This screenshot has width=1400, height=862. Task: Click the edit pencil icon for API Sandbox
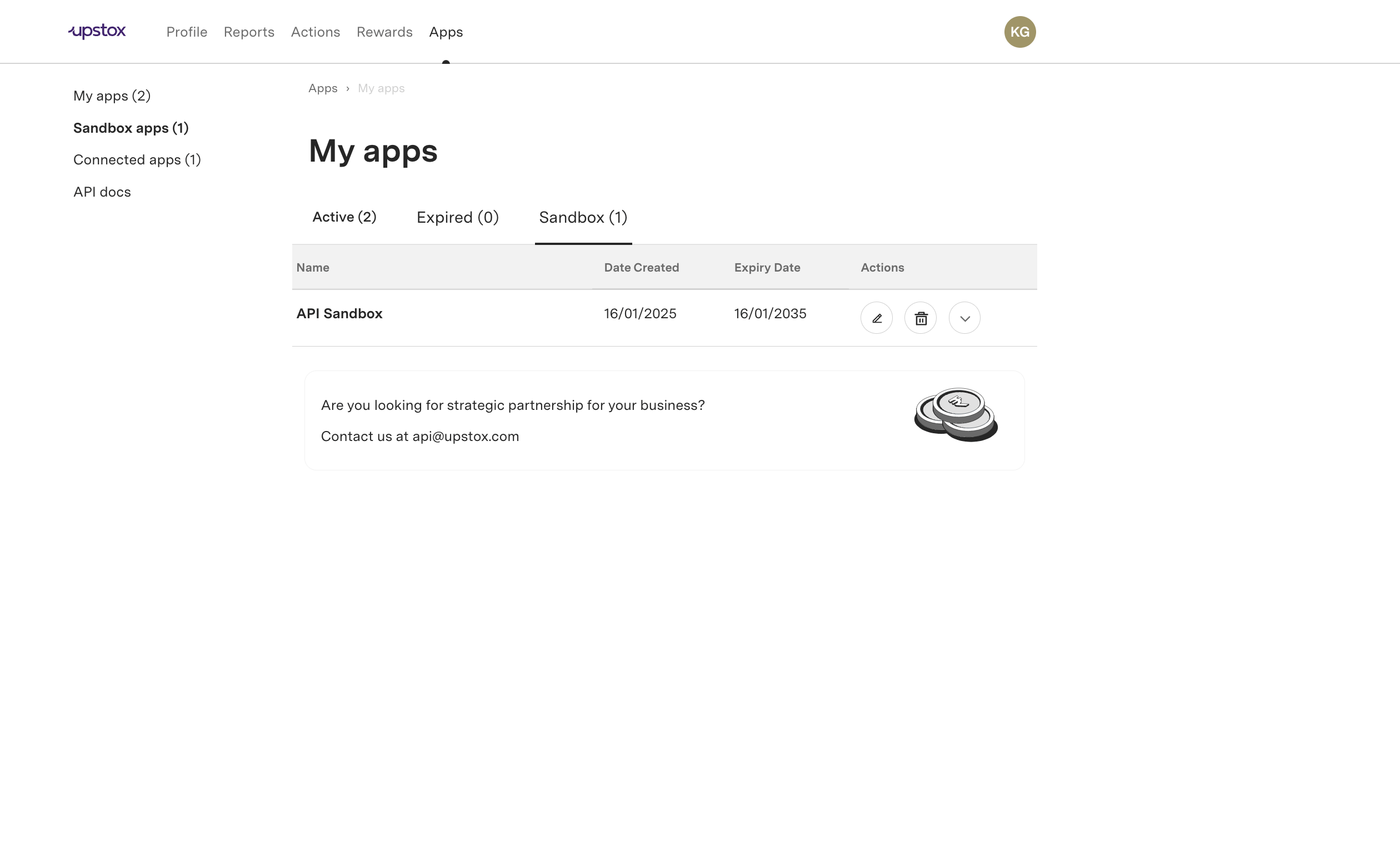point(876,317)
